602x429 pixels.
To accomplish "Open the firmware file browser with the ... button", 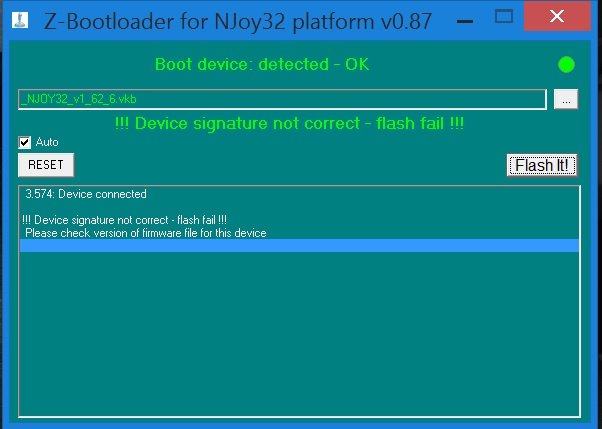I will pos(566,99).
